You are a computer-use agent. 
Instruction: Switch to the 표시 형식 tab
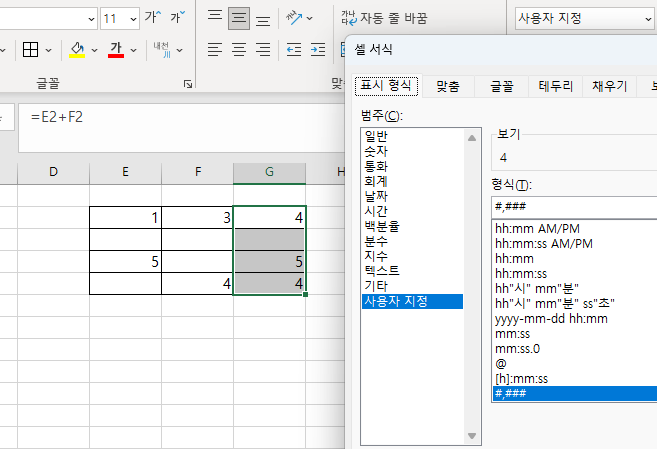pos(386,86)
